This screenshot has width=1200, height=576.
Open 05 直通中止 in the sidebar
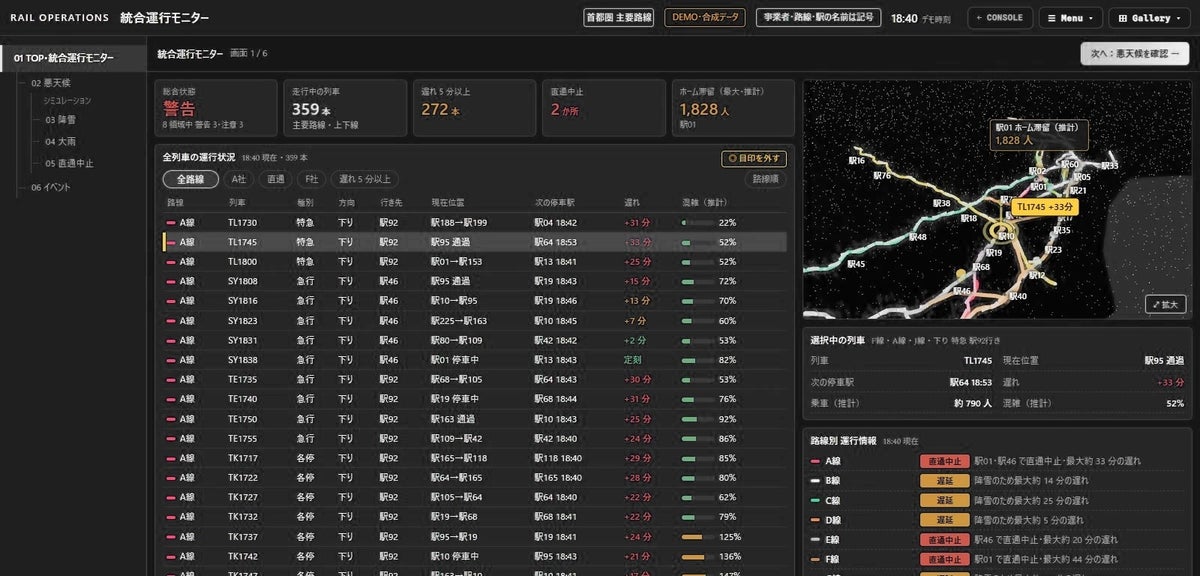click(x=69, y=164)
